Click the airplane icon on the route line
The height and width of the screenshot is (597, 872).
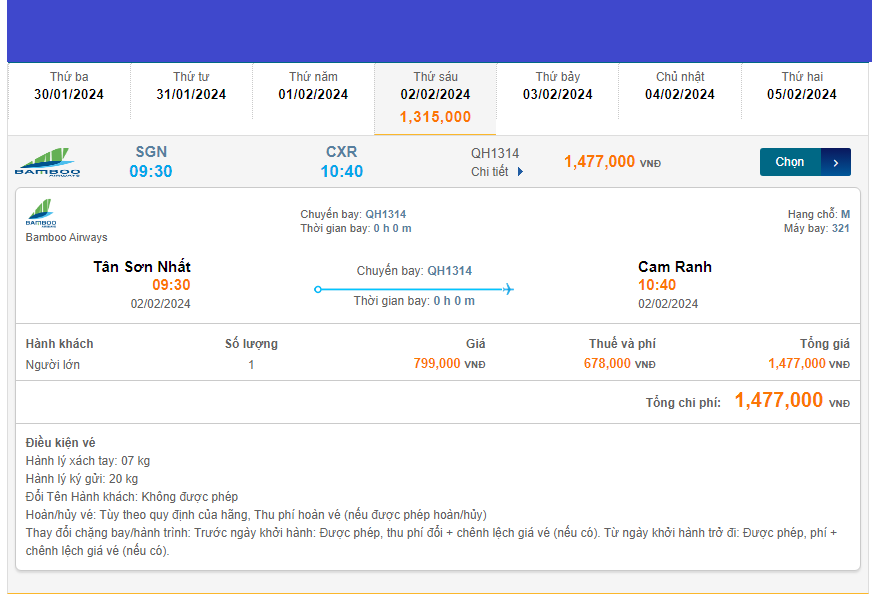pyautogui.click(x=508, y=290)
